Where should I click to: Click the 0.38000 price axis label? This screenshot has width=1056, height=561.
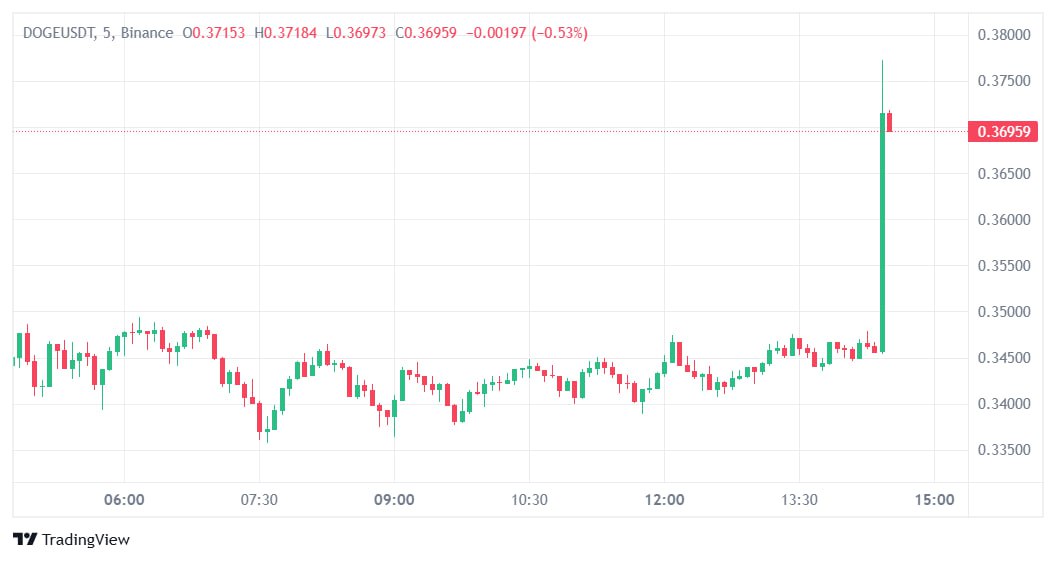click(1003, 35)
